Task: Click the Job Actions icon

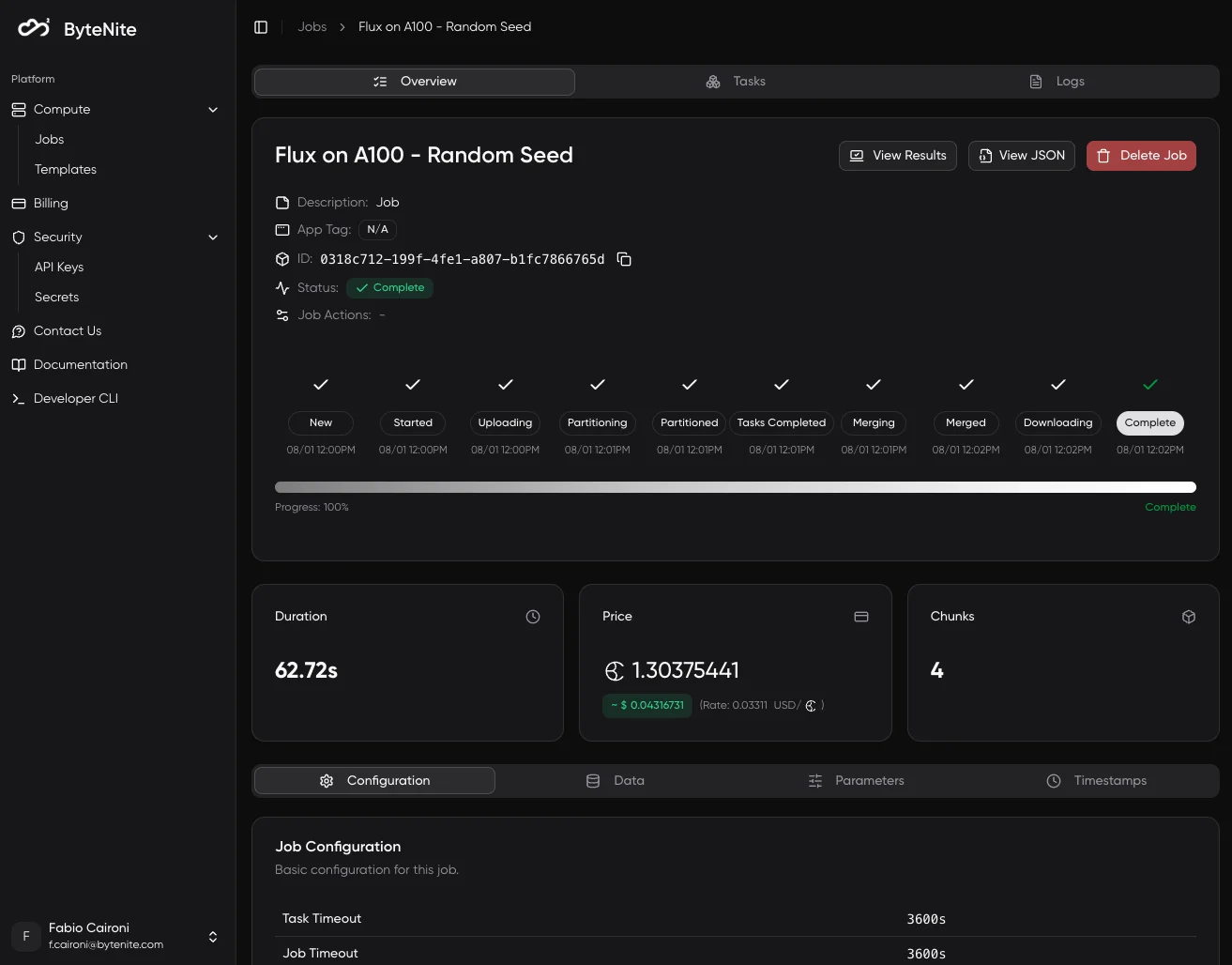Action: tap(282, 315)
